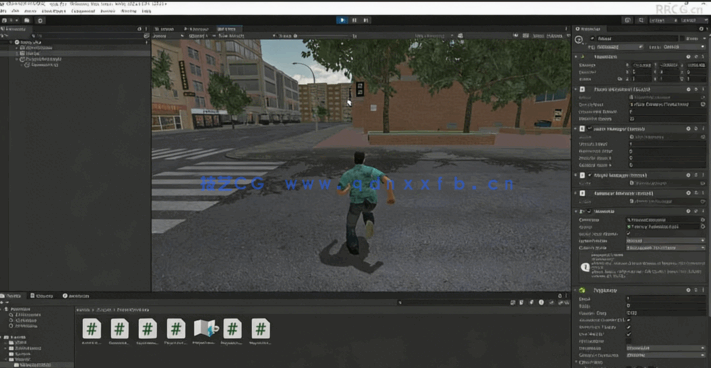The width and height of the screenshot is (711, 368).
Task: Select the Project panel tab
Action: [x=13, y=295]
